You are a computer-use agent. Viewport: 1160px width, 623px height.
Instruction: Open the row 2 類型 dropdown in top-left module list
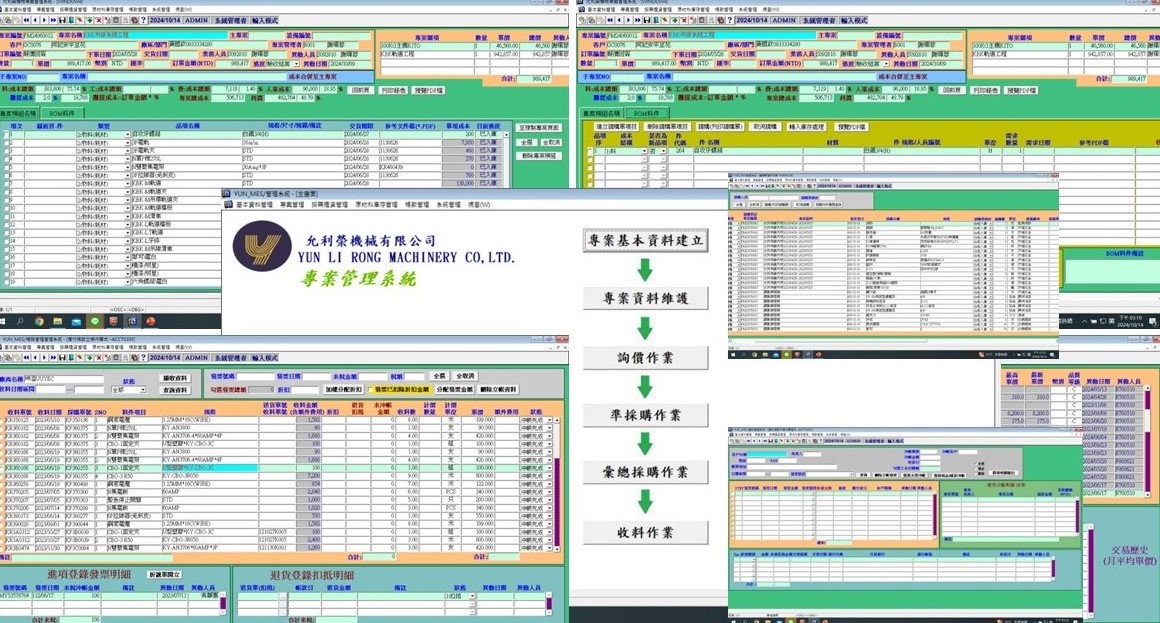click(127, 143)
